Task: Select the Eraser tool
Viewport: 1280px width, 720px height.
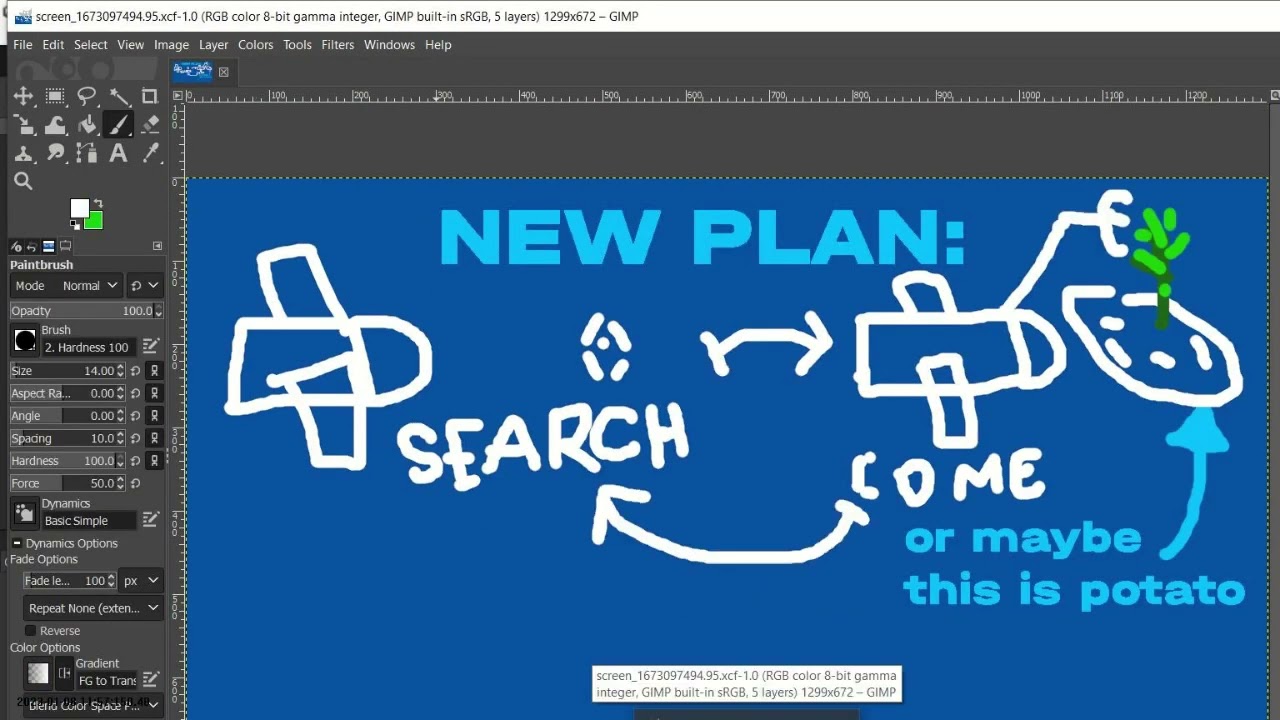Action: pos(150,125)
